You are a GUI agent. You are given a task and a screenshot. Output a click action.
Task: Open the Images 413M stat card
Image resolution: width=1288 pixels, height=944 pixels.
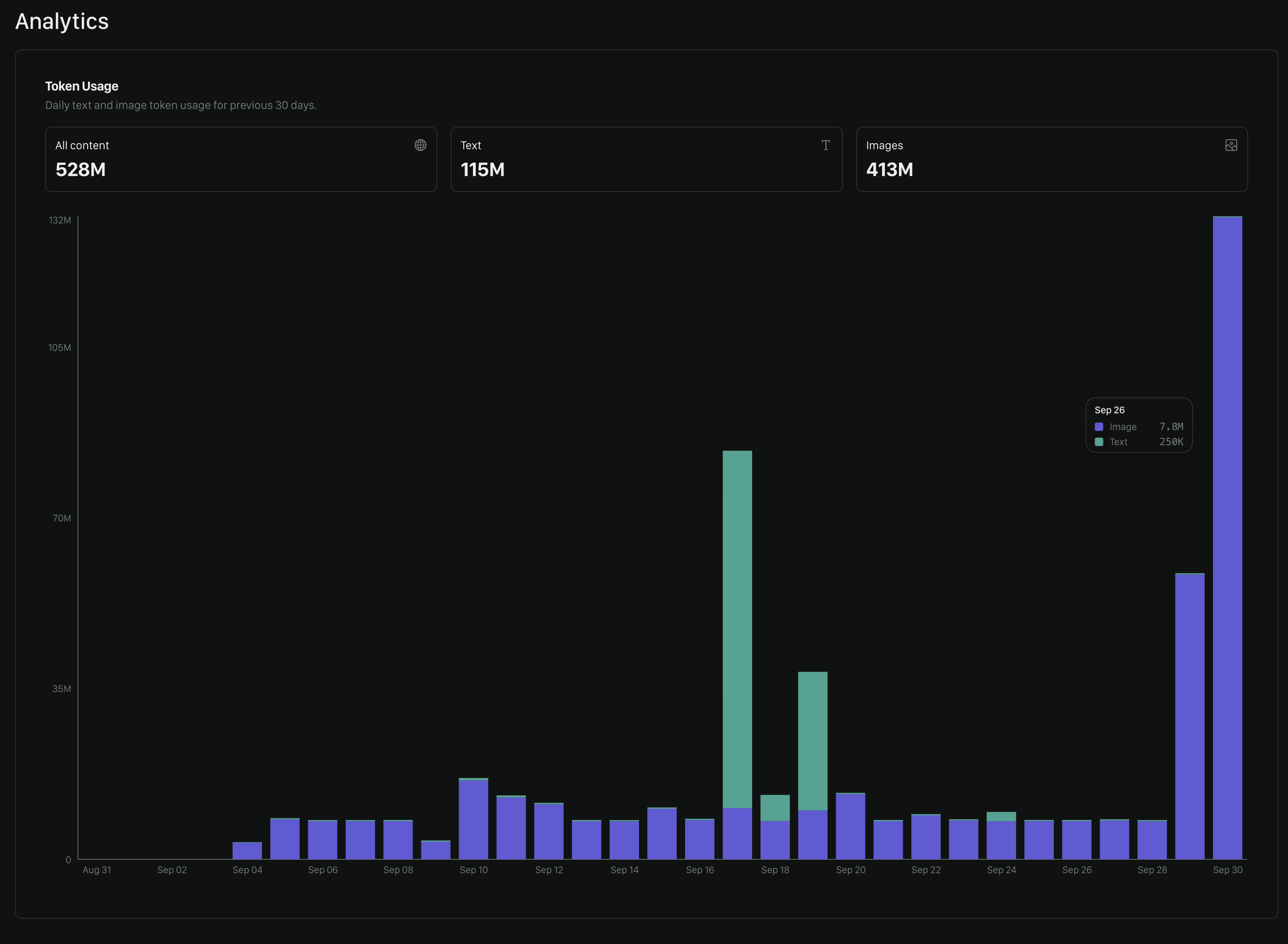(1052, 159)
